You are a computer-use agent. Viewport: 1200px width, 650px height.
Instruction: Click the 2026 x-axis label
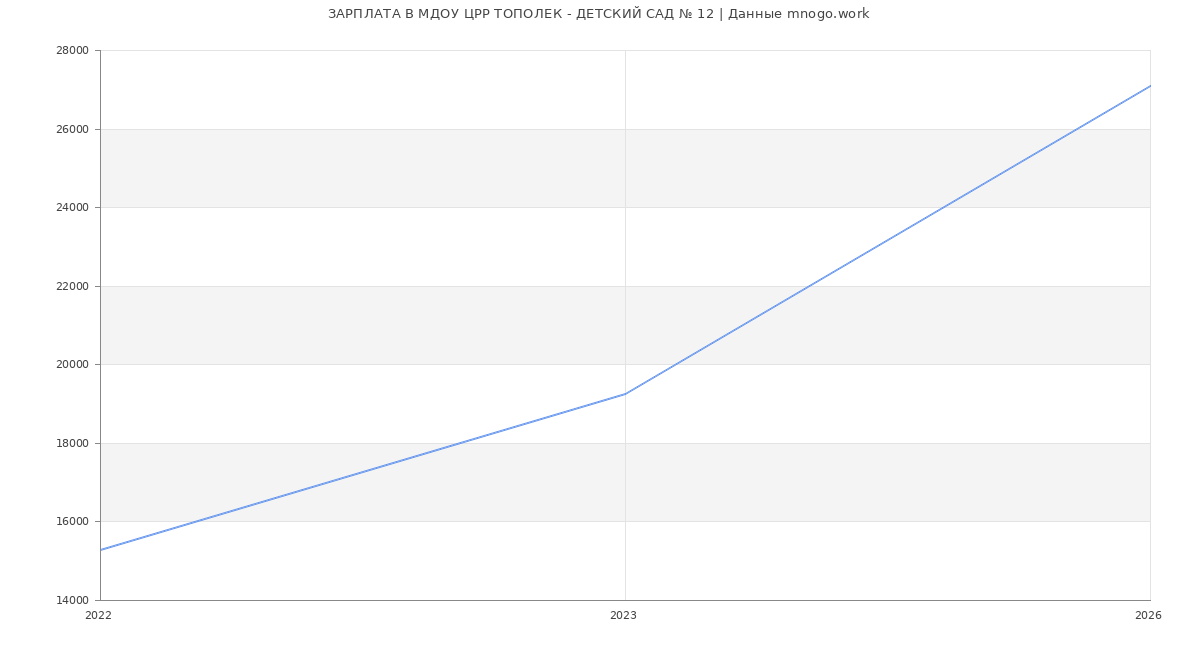click(x=1148, y=616)
